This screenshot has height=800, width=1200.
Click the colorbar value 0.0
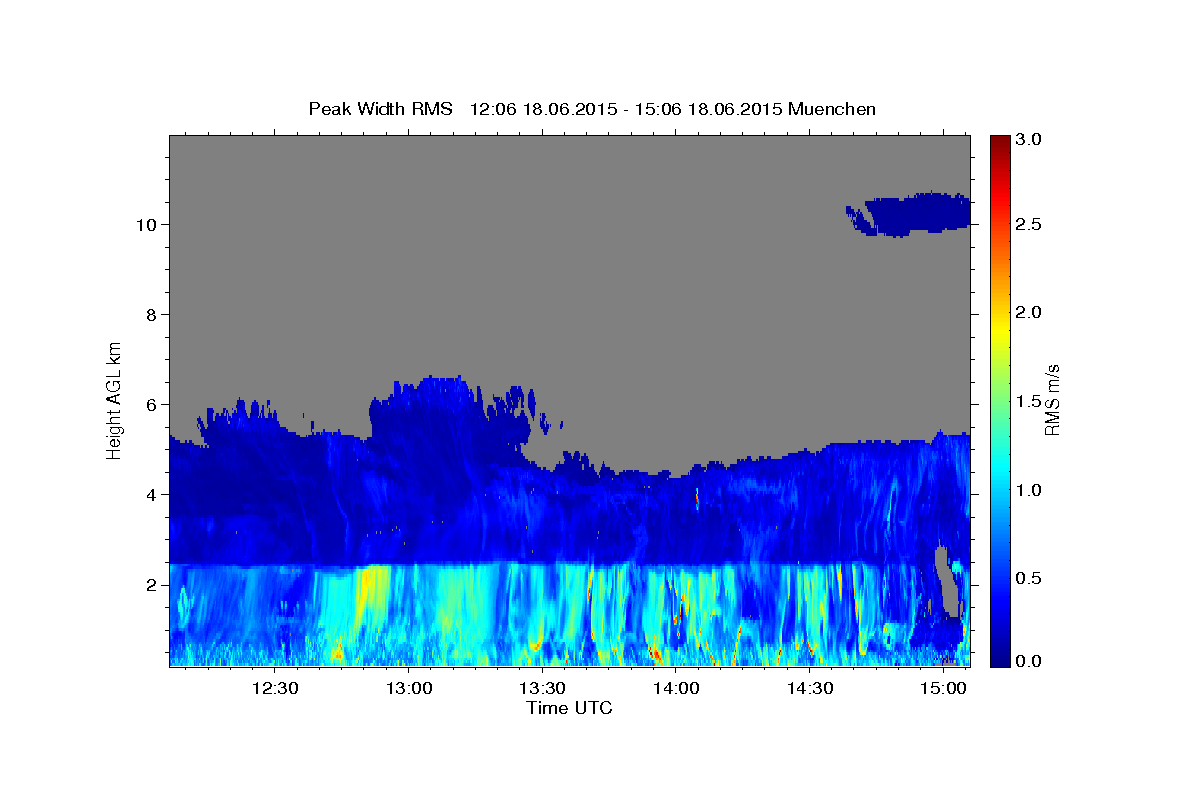pyautogui.click(x=1029, y=661)
